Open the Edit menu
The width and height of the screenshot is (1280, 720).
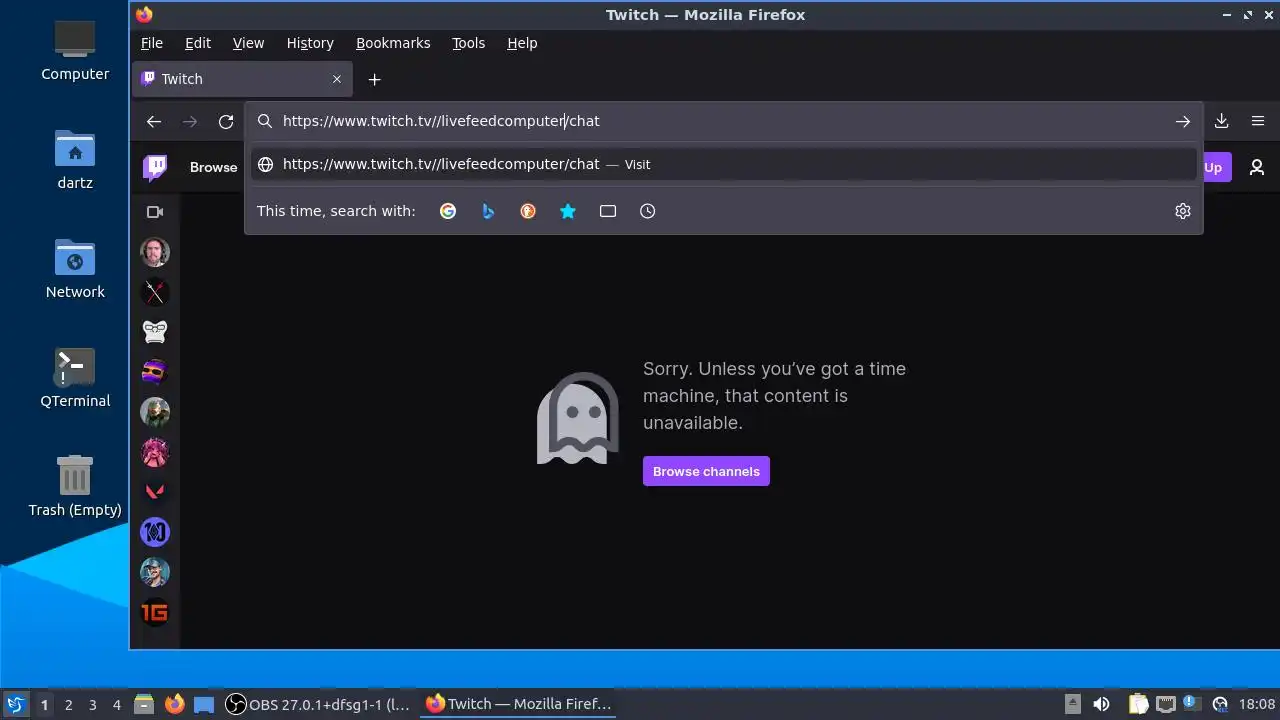point(198,43)
